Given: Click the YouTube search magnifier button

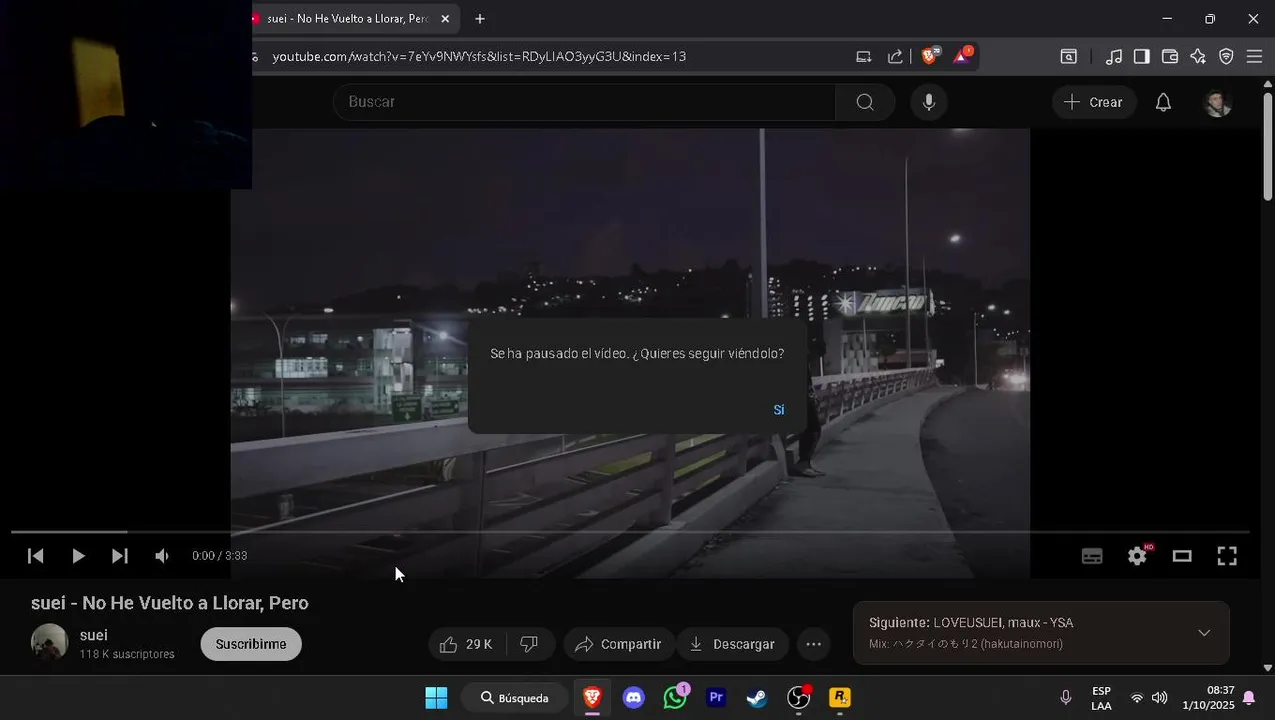Looking at the screenshot, I should 865,102.
